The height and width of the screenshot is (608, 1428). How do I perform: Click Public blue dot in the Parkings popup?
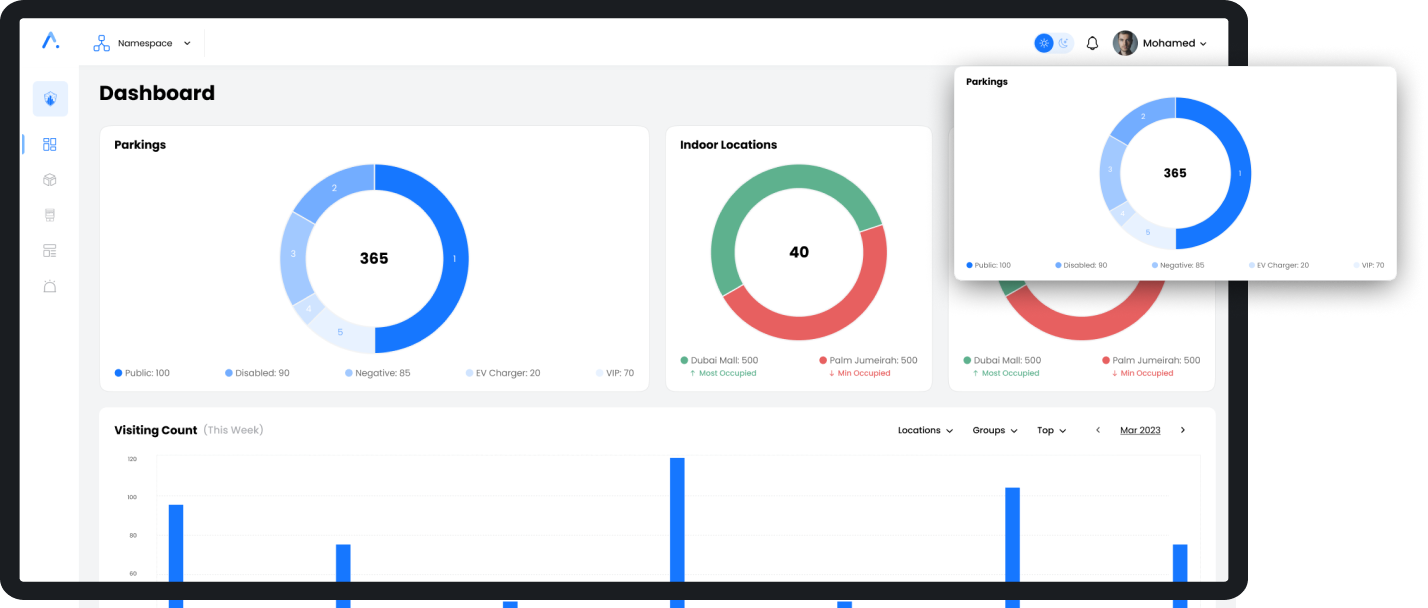[969, 265]
